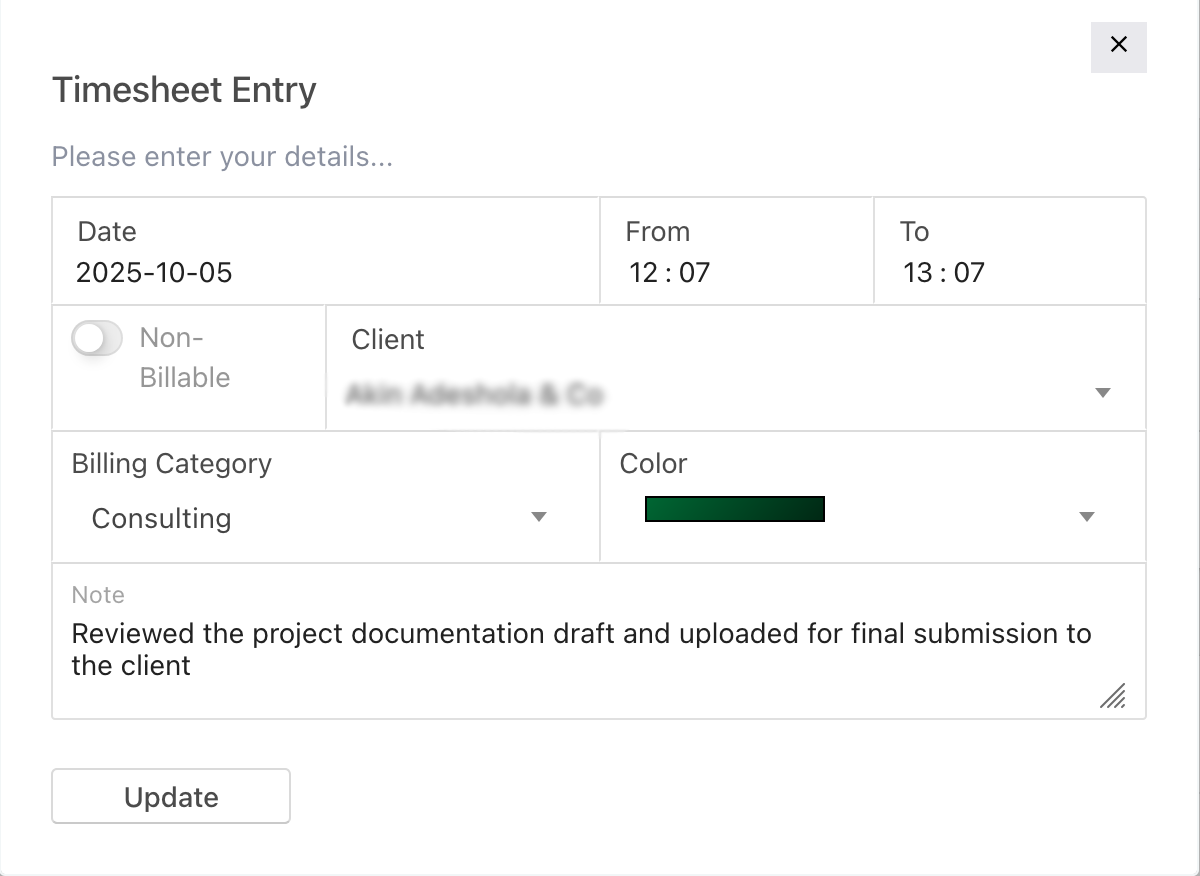1200x876 pixels.
Task: Click the date value 2025-10-05
Action: (x=154, y=273)
